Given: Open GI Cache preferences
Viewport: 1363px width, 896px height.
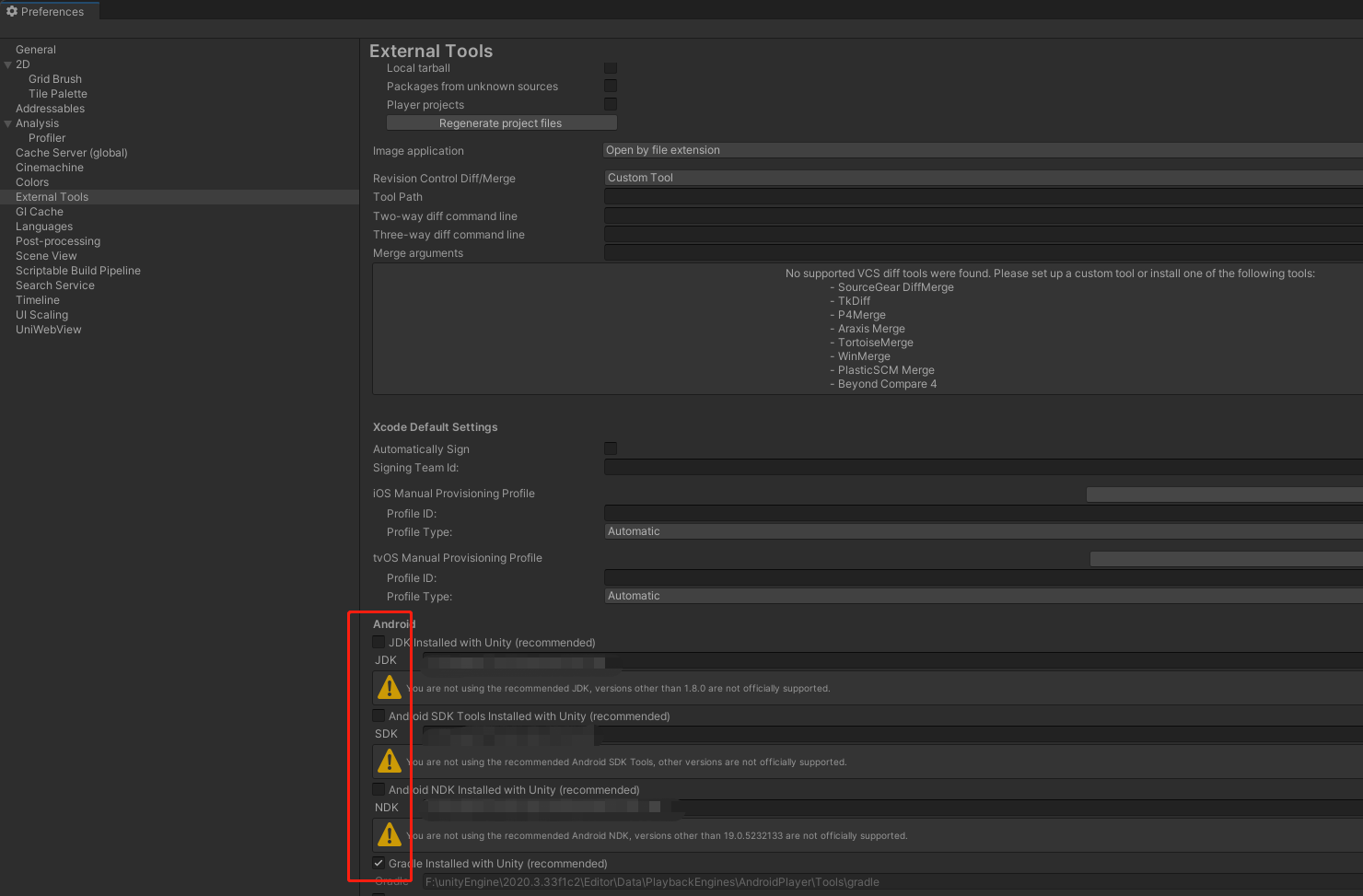Looking at the screenshot, I should click(40, 212).
